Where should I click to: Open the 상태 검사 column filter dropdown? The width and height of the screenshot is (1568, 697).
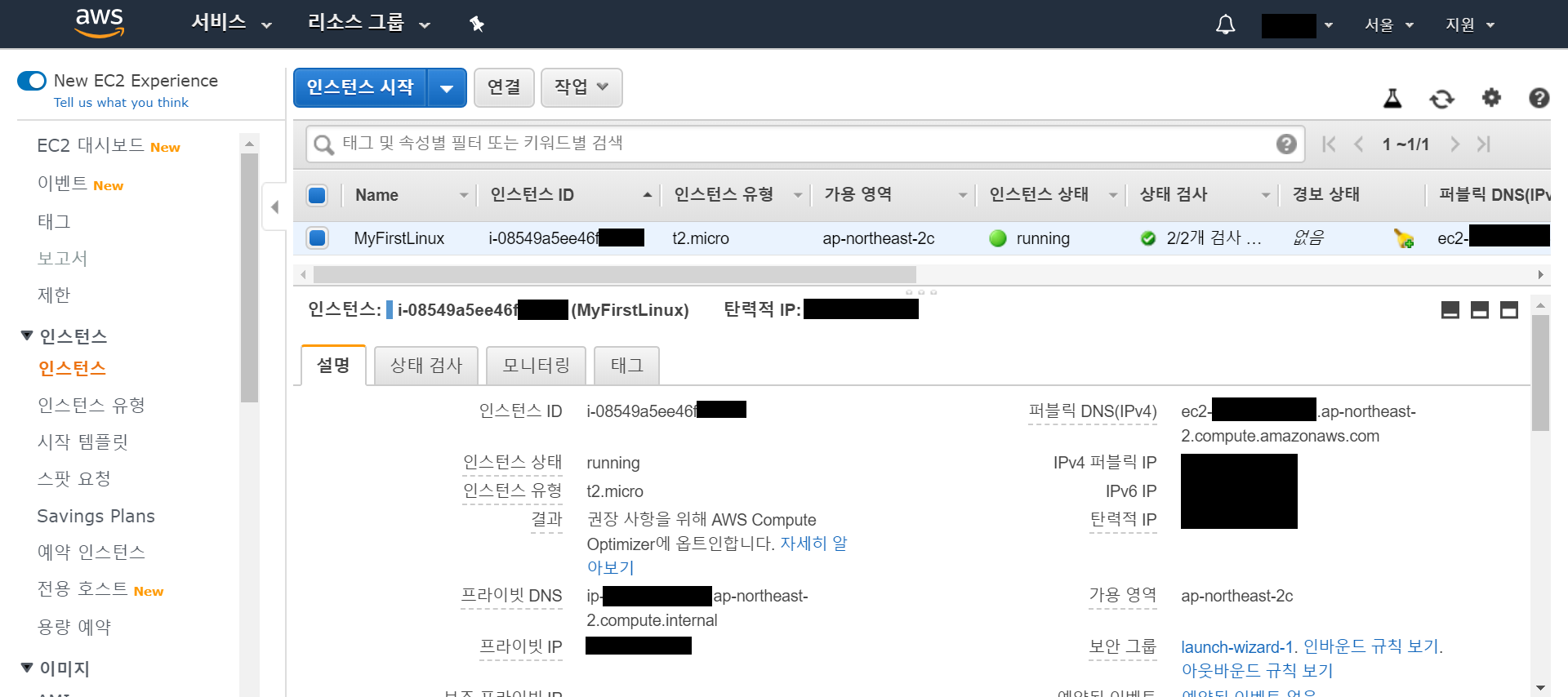pyautogui.click(x=1266, y=195)
